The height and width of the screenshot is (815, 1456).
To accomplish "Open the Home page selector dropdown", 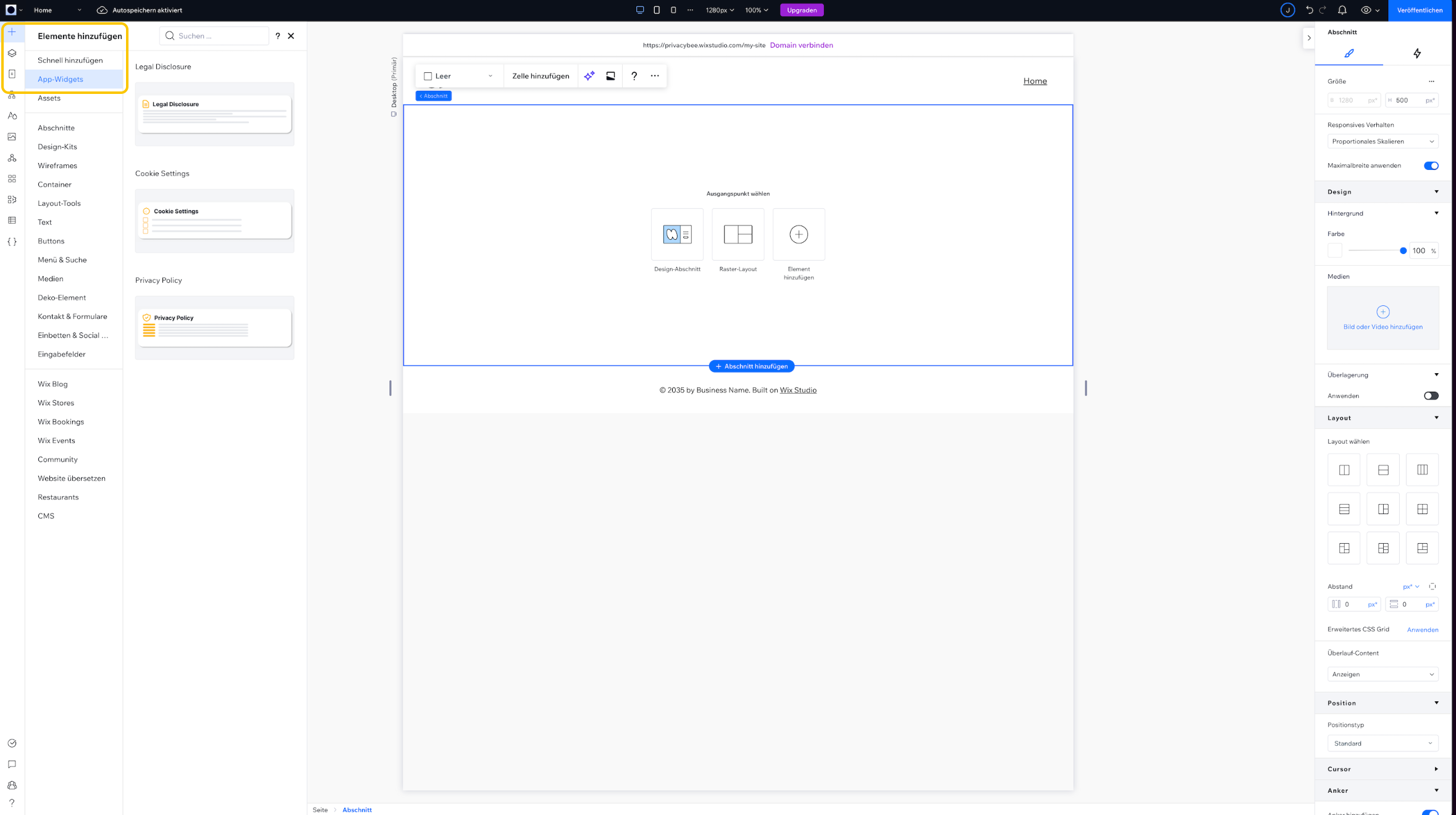I will 58,10.
